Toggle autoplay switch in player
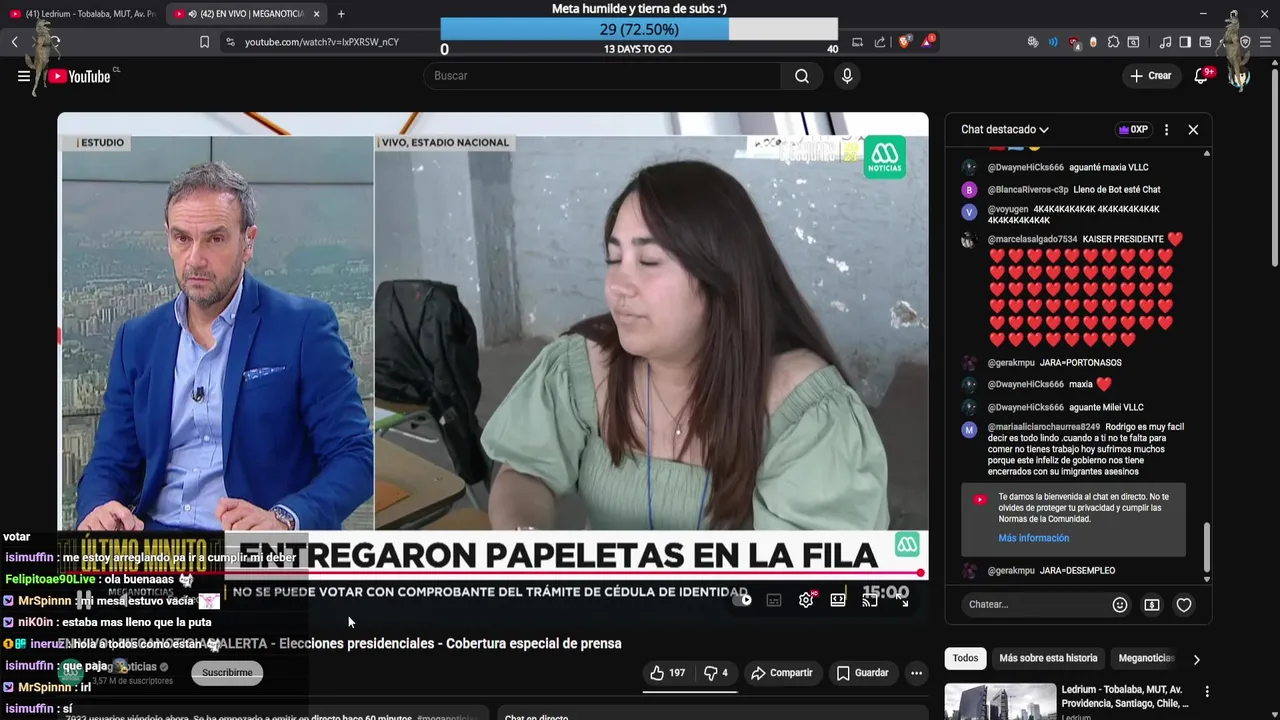Screen dimensions: 1280x720 [x=741, y=600]
